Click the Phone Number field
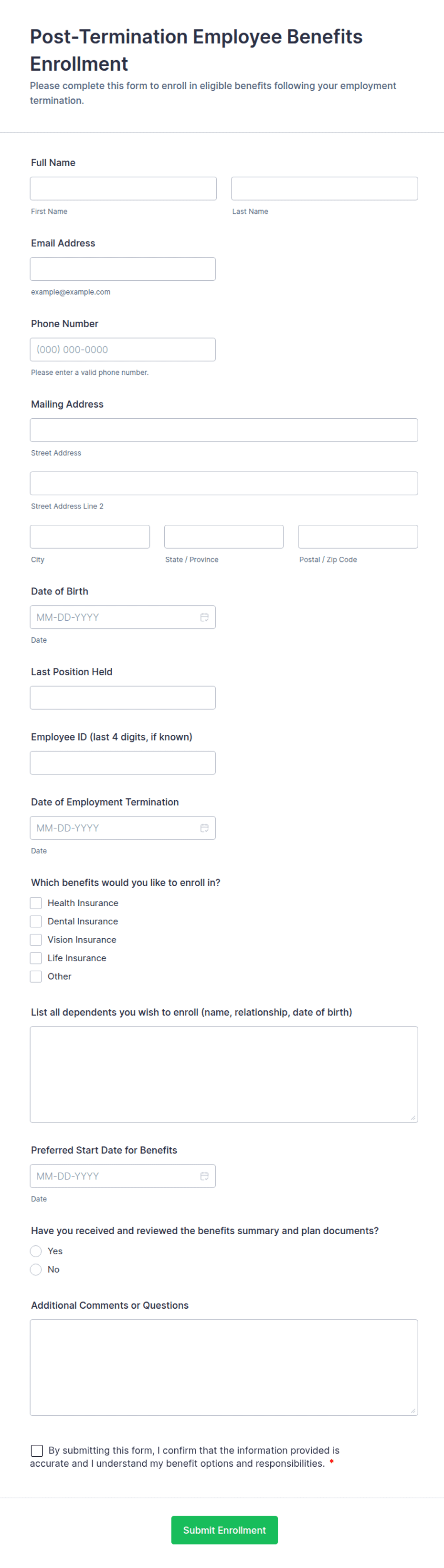Screen dimensions: 444x1568 (123, 350)
